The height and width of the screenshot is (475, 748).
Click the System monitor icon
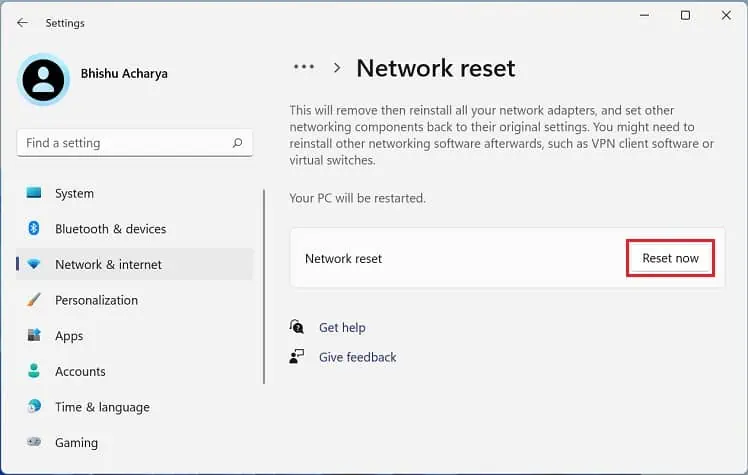[x=34, y=193]
